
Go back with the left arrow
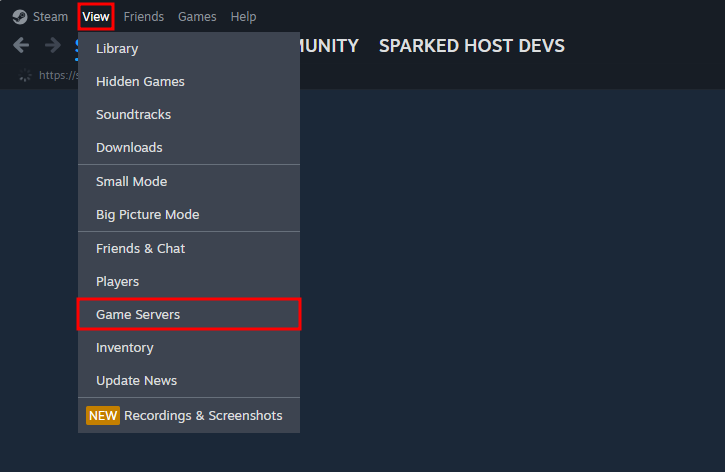21,45
